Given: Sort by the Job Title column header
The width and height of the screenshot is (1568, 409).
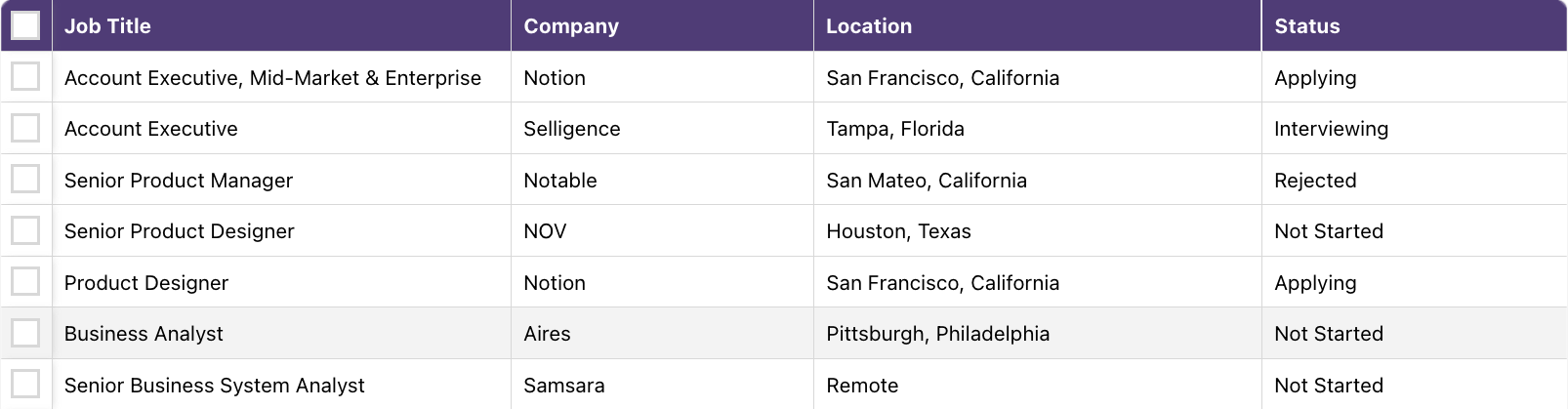Looking at the screenshot, I should (x=107, y=26).
